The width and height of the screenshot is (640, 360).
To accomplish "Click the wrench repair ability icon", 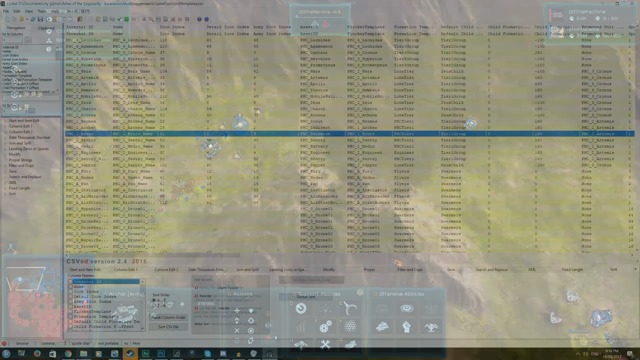I will pos(325,344).
